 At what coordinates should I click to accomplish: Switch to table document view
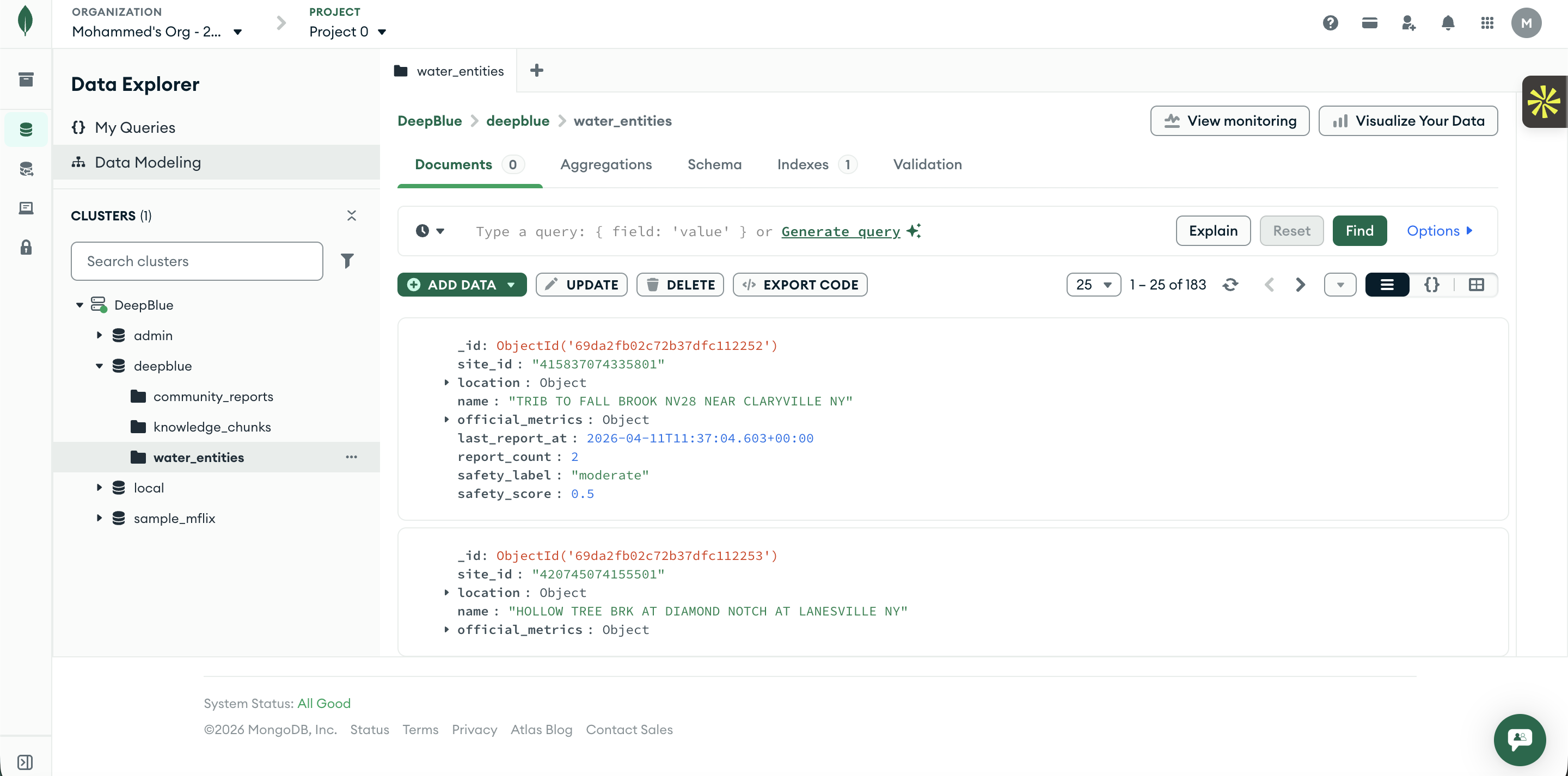tap(1476, 284)
